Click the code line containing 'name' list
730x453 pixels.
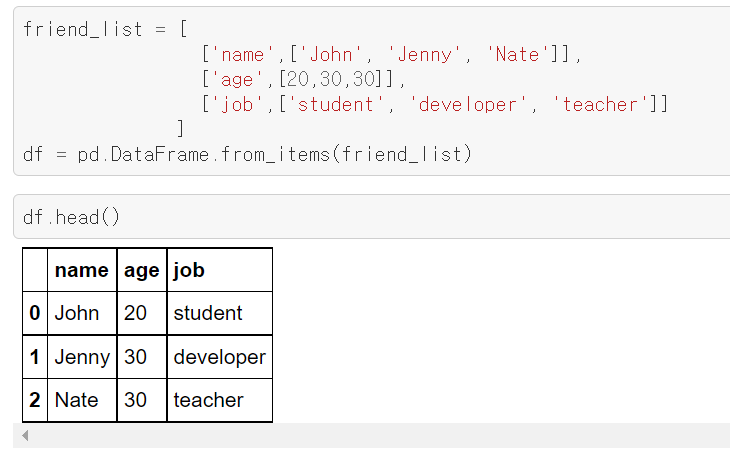(x=391, y=54)
